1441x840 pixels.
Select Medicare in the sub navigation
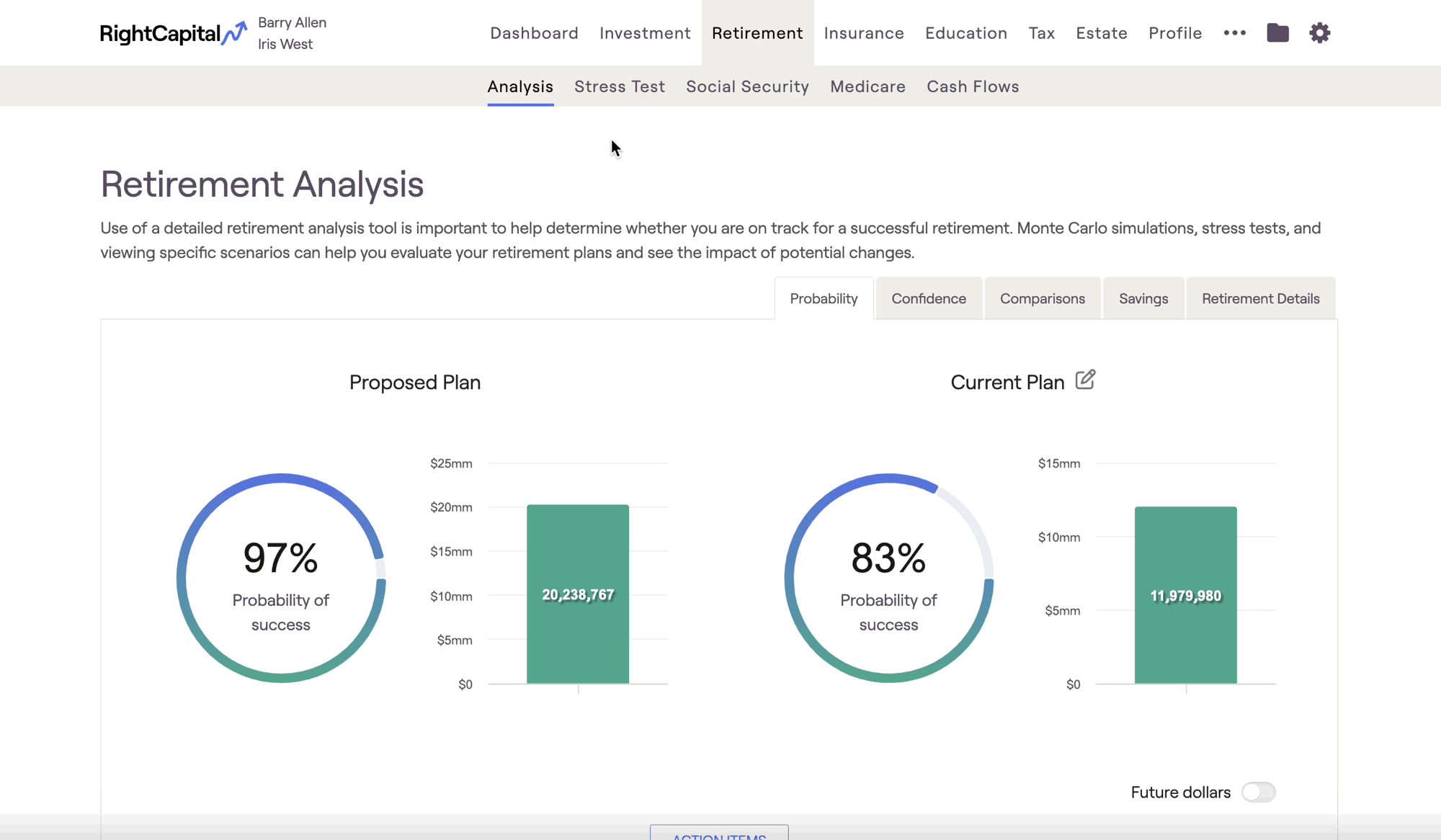pyautogui.click(x=867, y=86)
